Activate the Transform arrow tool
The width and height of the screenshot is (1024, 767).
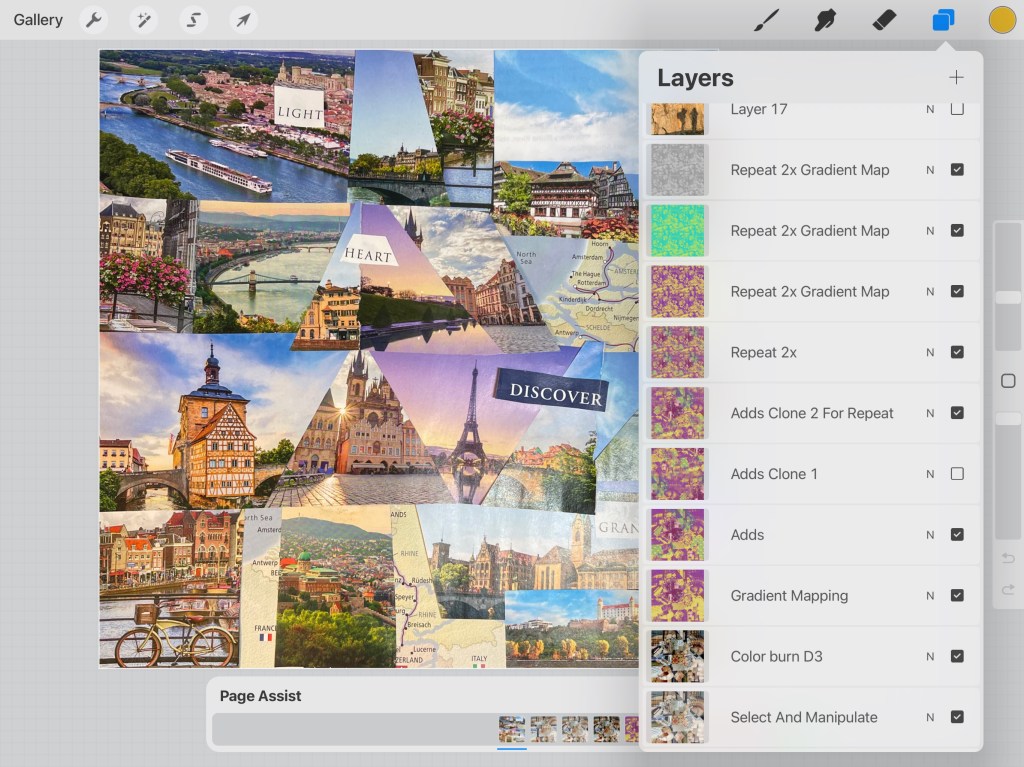pos(242,20)
